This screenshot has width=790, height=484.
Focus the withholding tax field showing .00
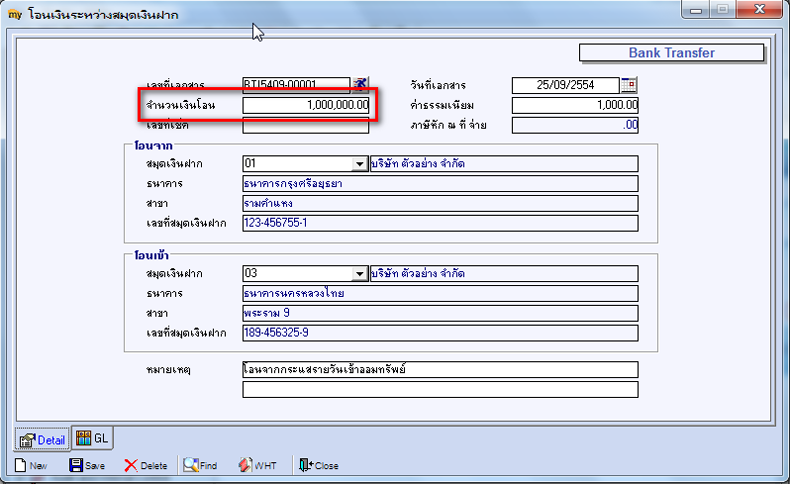[x=575, y=125]
